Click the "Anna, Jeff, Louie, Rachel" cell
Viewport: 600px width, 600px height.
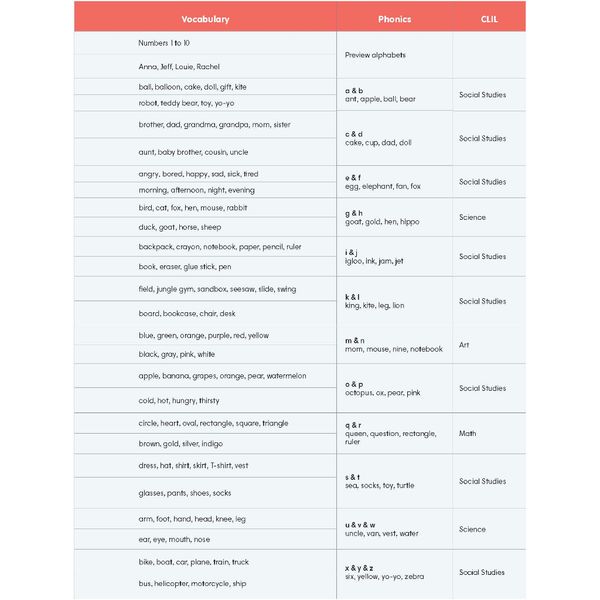[x=179, y=67]
